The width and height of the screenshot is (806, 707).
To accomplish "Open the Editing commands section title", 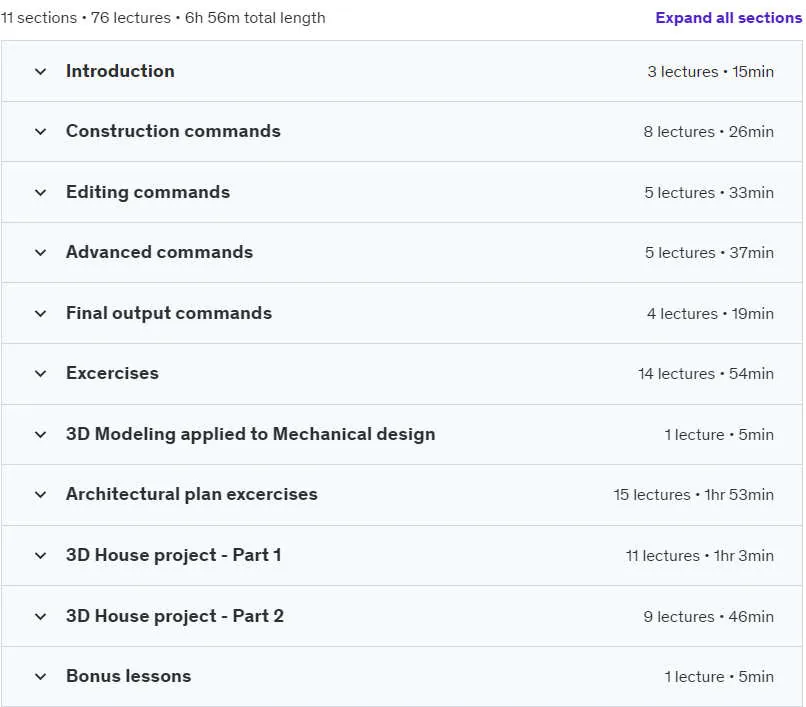I will click(x=148, y=192).
